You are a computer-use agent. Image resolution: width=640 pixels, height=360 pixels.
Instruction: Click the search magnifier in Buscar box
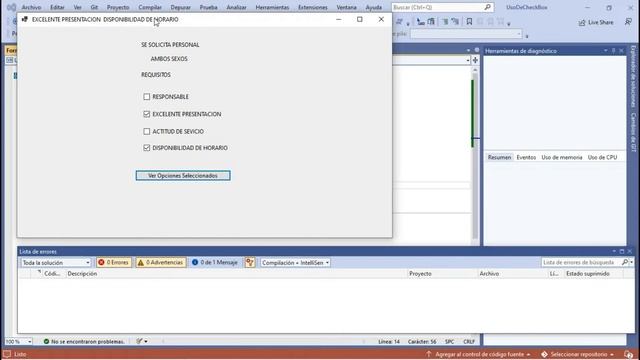coord(487,7)
